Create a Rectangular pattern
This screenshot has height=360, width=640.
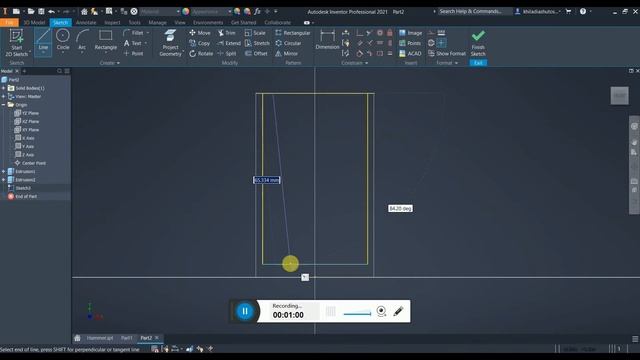[293, 33]
